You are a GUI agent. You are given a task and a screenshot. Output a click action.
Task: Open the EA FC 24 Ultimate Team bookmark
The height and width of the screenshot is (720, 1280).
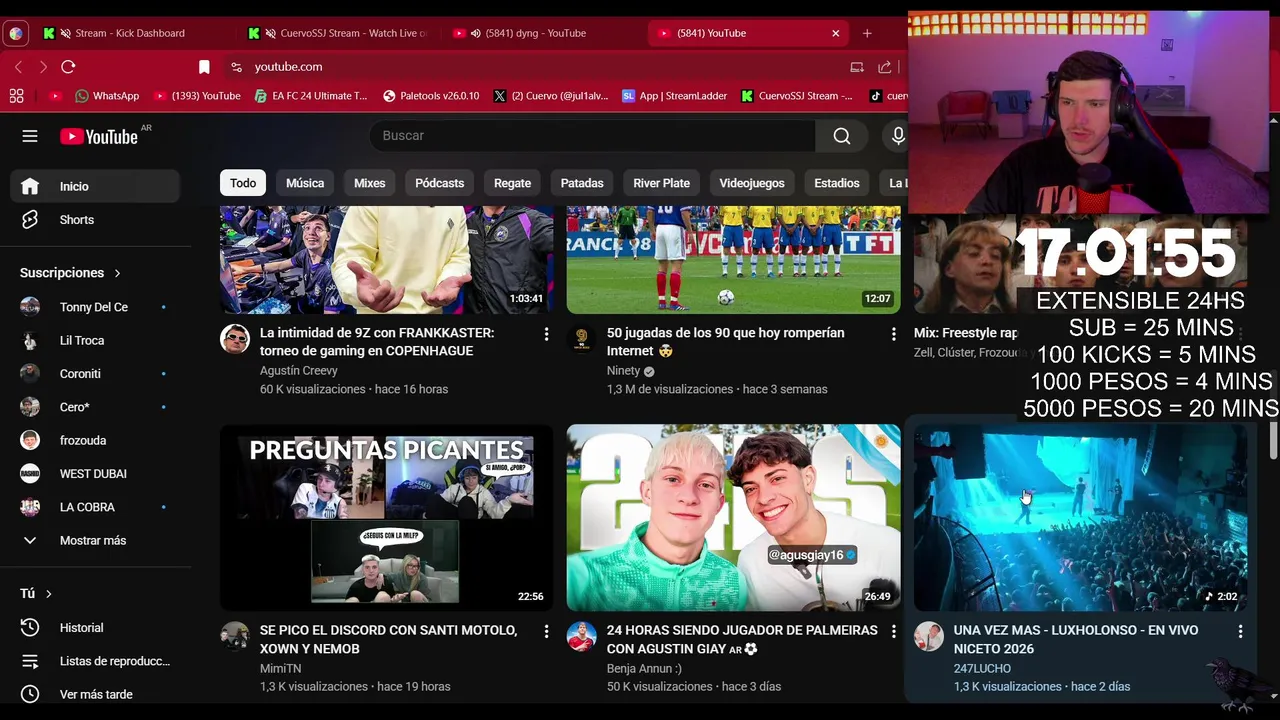[311, 96]
